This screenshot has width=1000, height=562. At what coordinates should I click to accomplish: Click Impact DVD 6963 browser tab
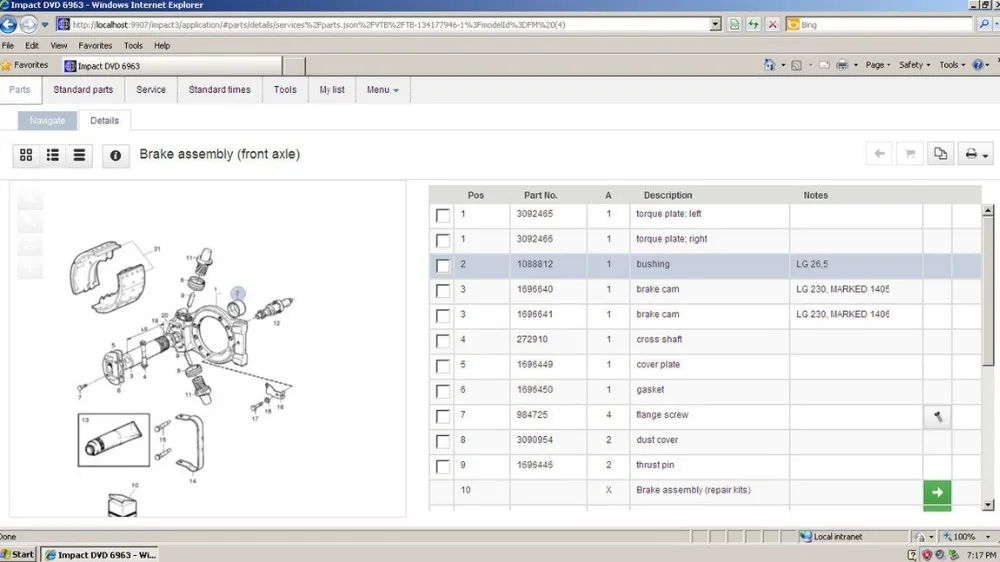click(172, 66)
